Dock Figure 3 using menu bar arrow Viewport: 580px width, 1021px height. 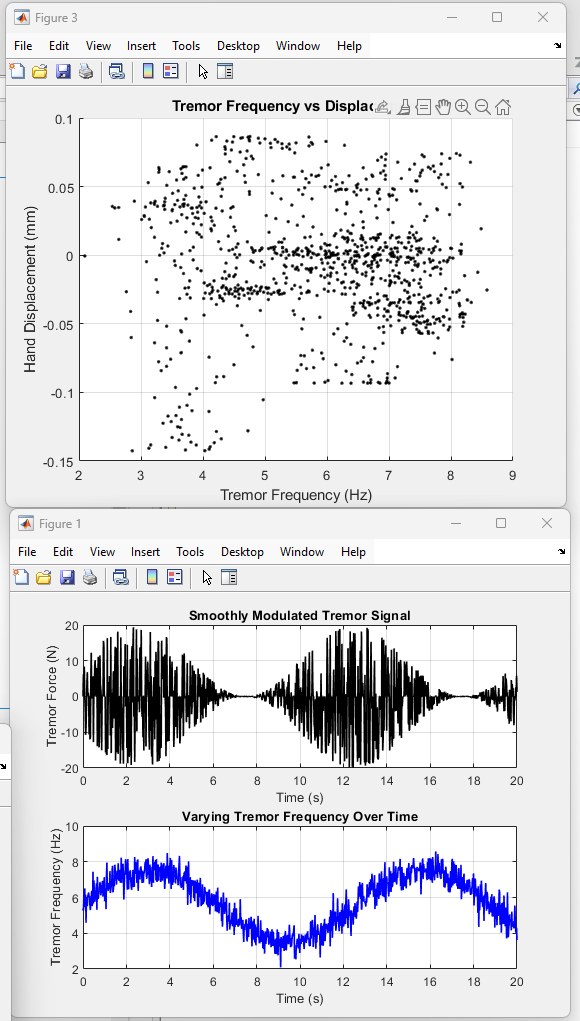point(557,46)
